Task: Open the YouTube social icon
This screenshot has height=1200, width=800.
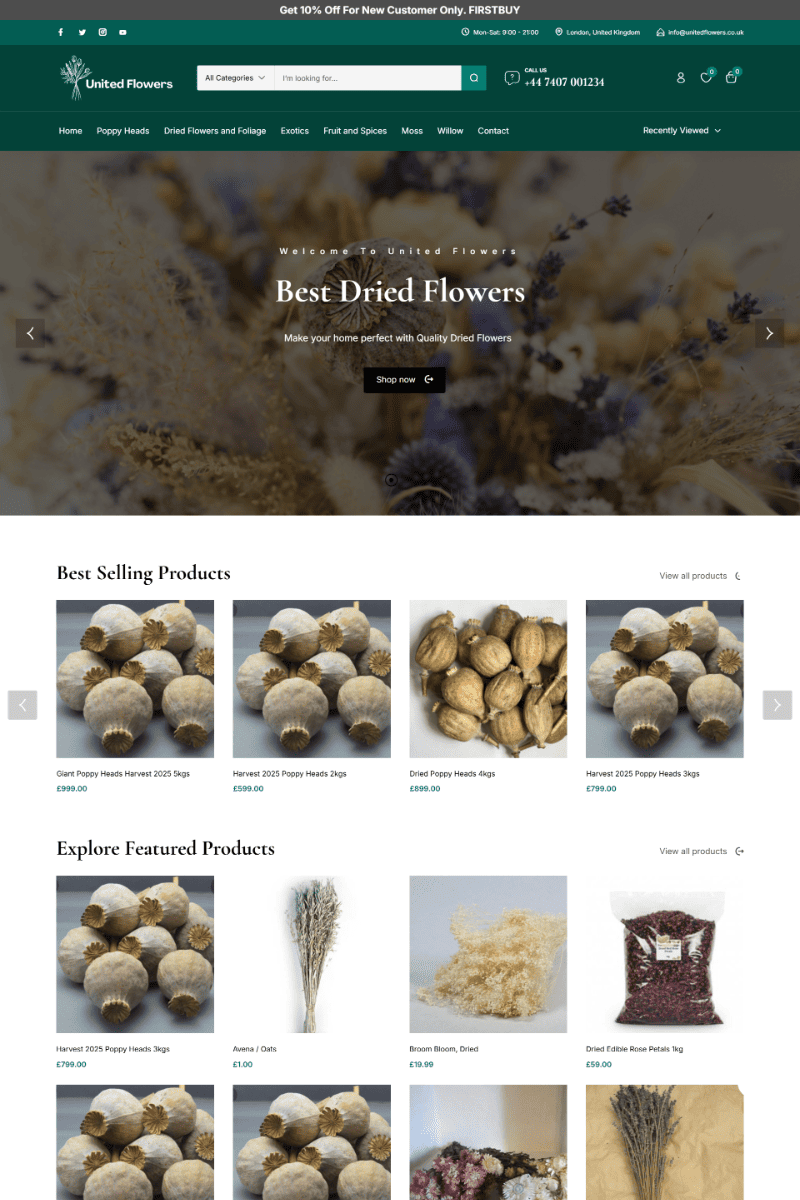Action: 123,32
